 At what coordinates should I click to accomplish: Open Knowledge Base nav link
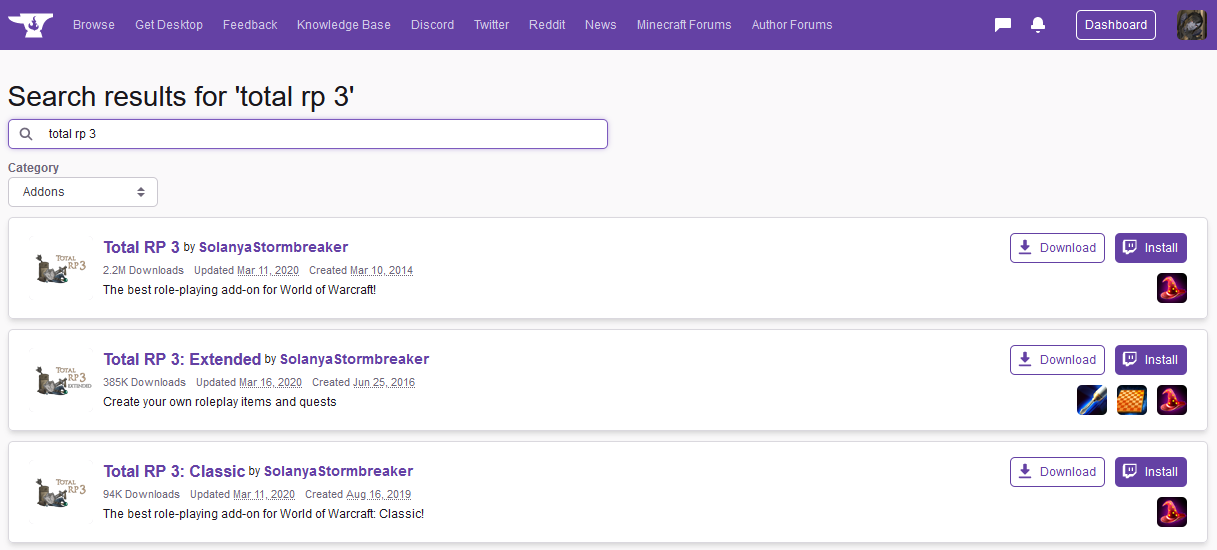344,25
